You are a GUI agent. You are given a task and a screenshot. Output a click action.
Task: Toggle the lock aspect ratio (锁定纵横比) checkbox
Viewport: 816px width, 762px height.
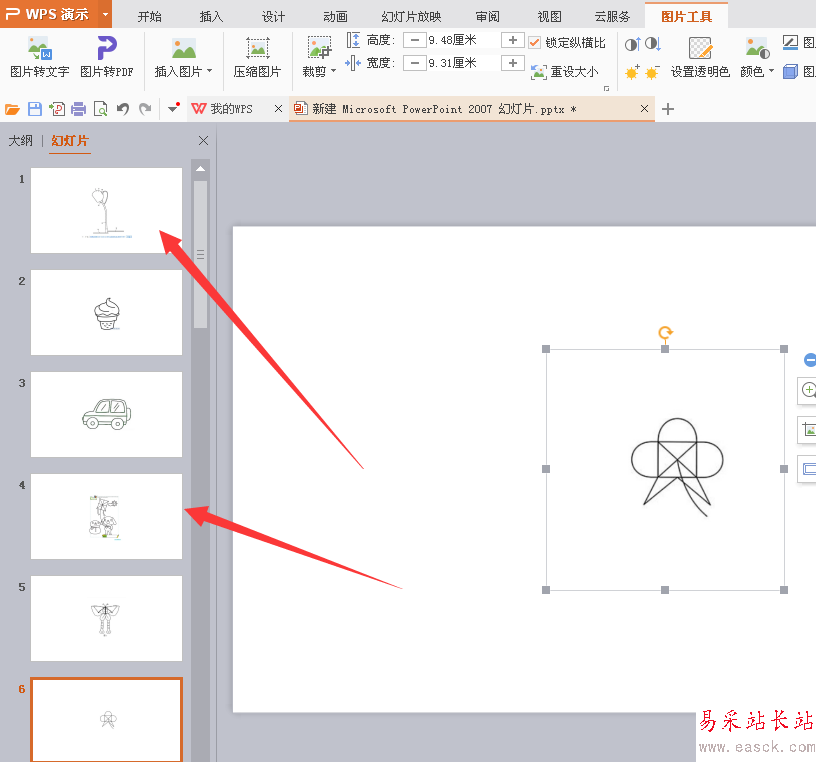pos(534,42)
